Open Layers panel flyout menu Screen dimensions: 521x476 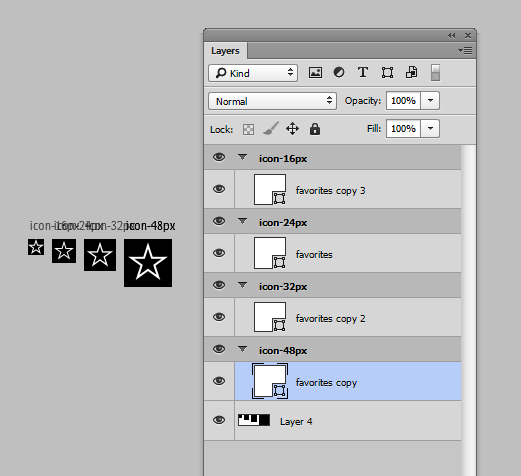pyautogui.click(x=465, y=51)
